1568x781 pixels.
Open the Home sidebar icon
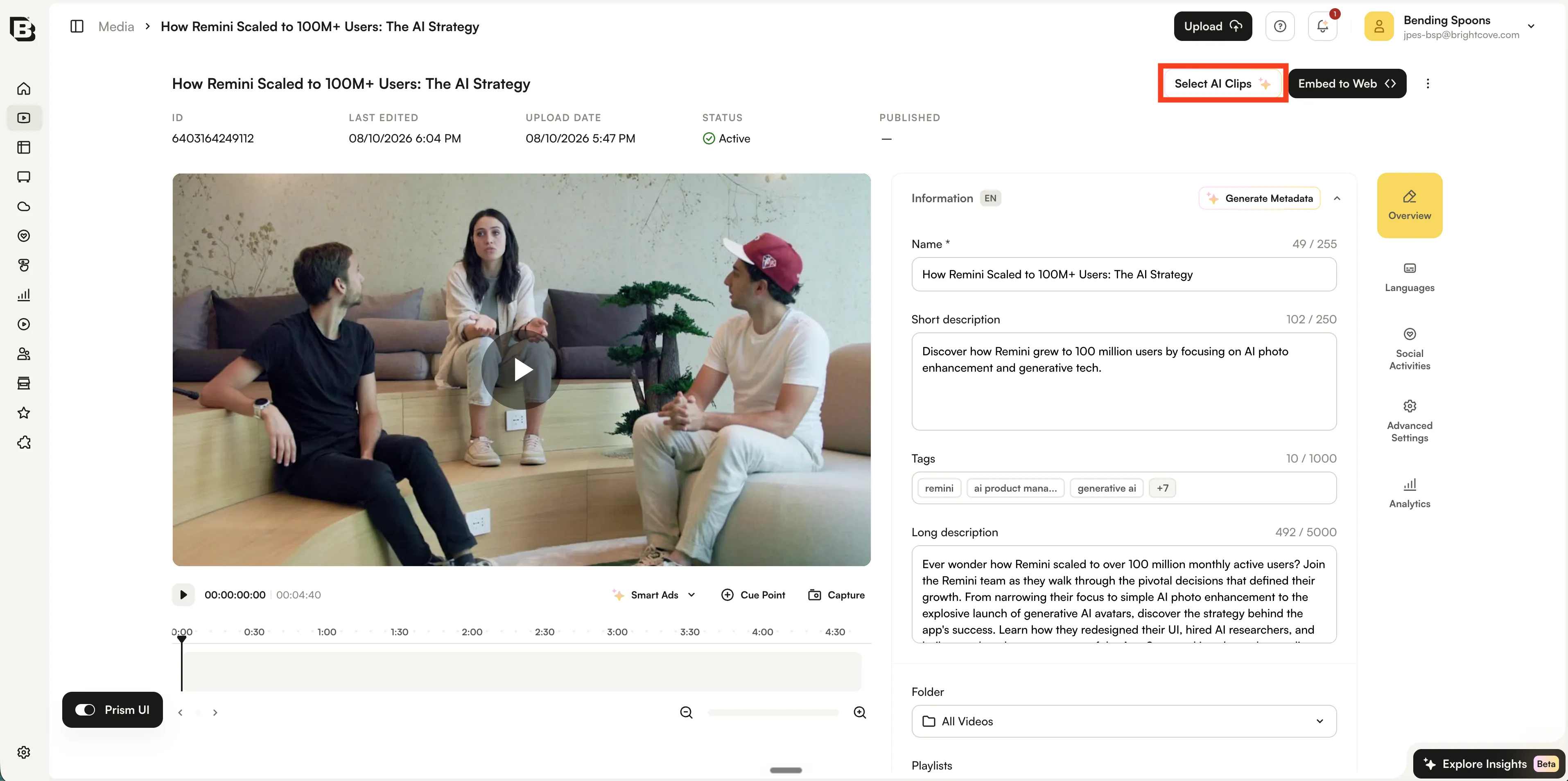pyautogui.click(x=24, y=88)
